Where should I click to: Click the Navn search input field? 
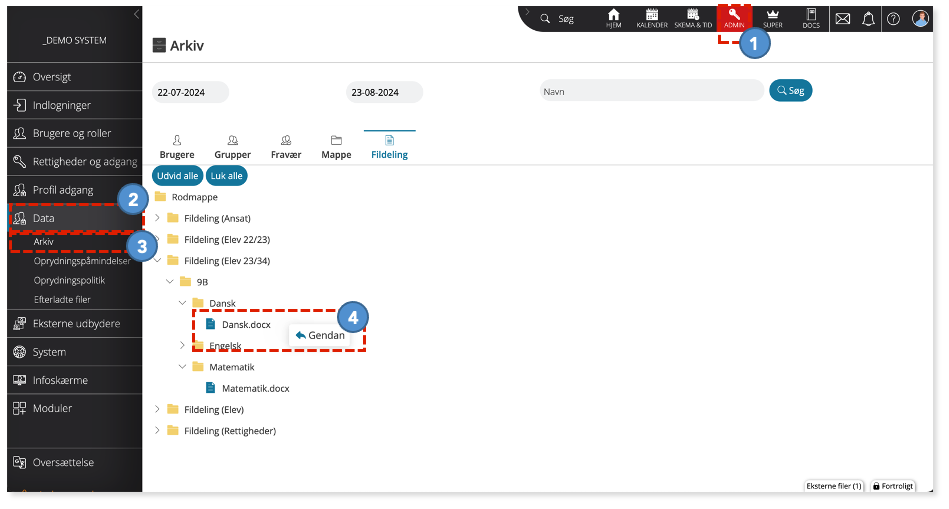[x=651, y=91]
